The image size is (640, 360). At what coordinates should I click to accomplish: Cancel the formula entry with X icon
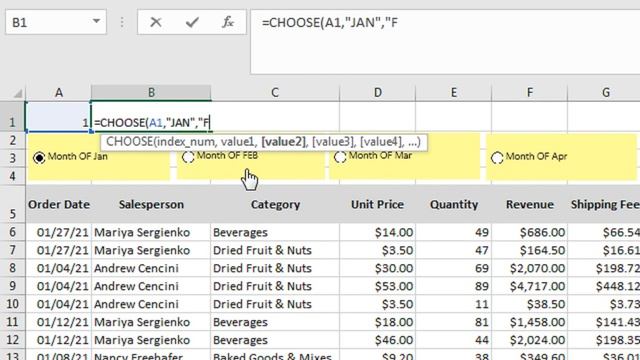[156, 22]
